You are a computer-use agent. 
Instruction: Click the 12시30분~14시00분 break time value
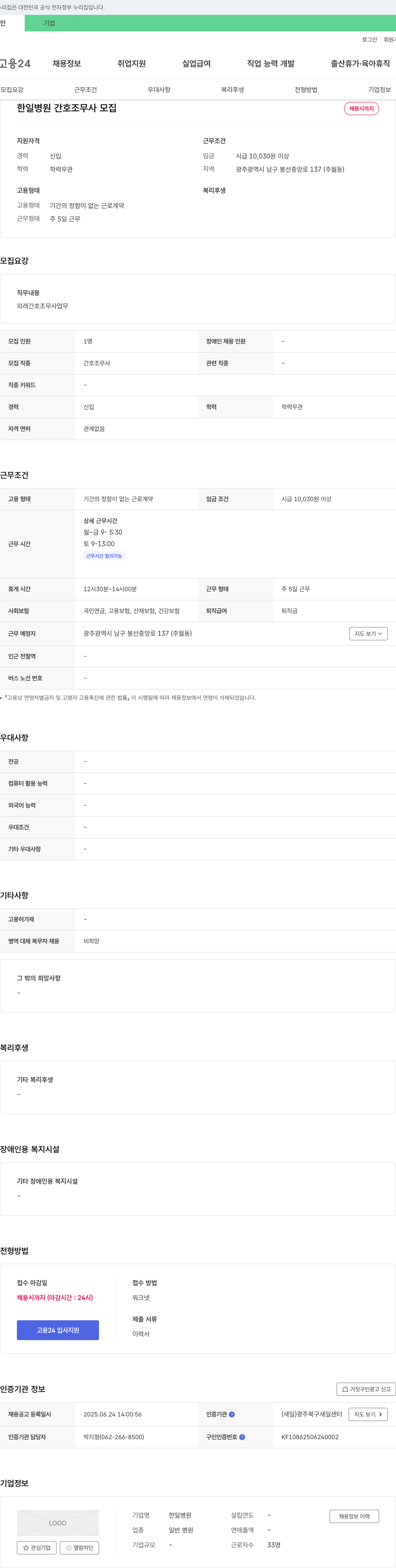point(110,589)
